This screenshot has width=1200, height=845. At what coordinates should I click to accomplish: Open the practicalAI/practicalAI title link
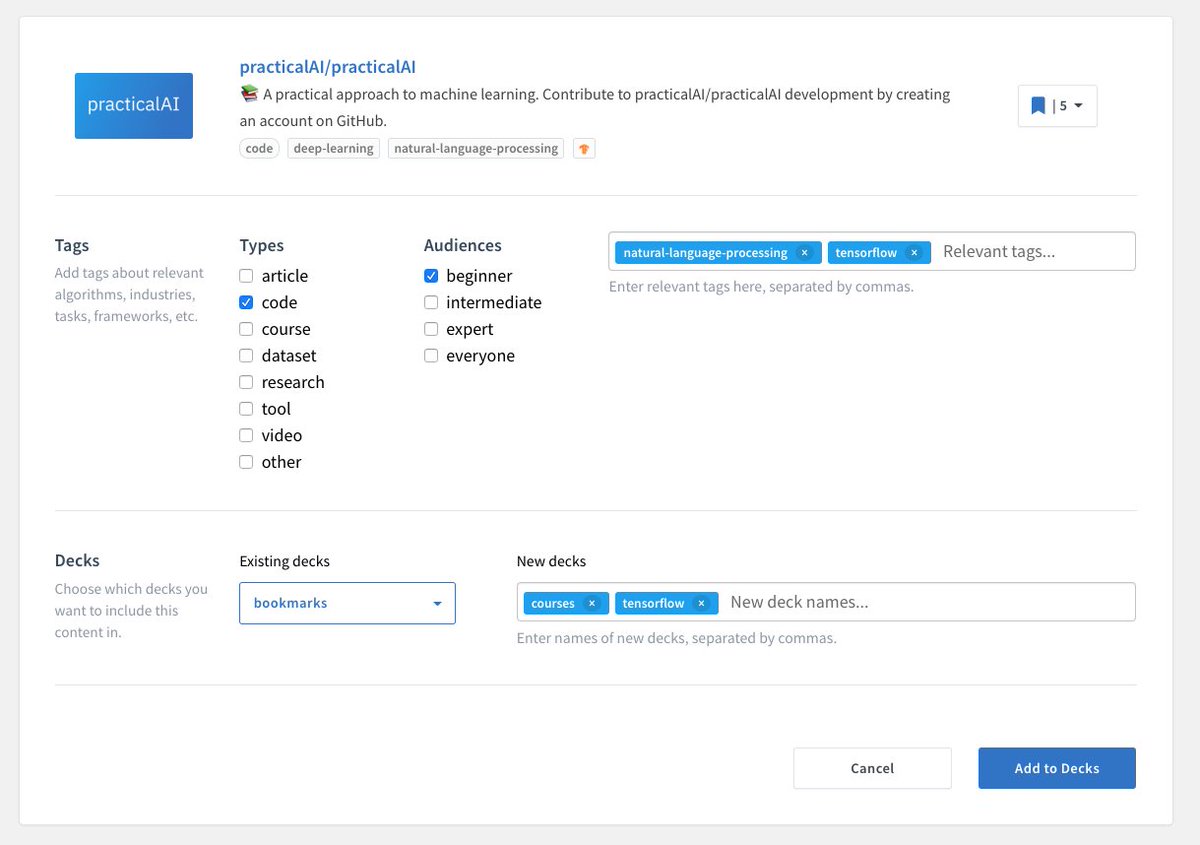[327, 67]
